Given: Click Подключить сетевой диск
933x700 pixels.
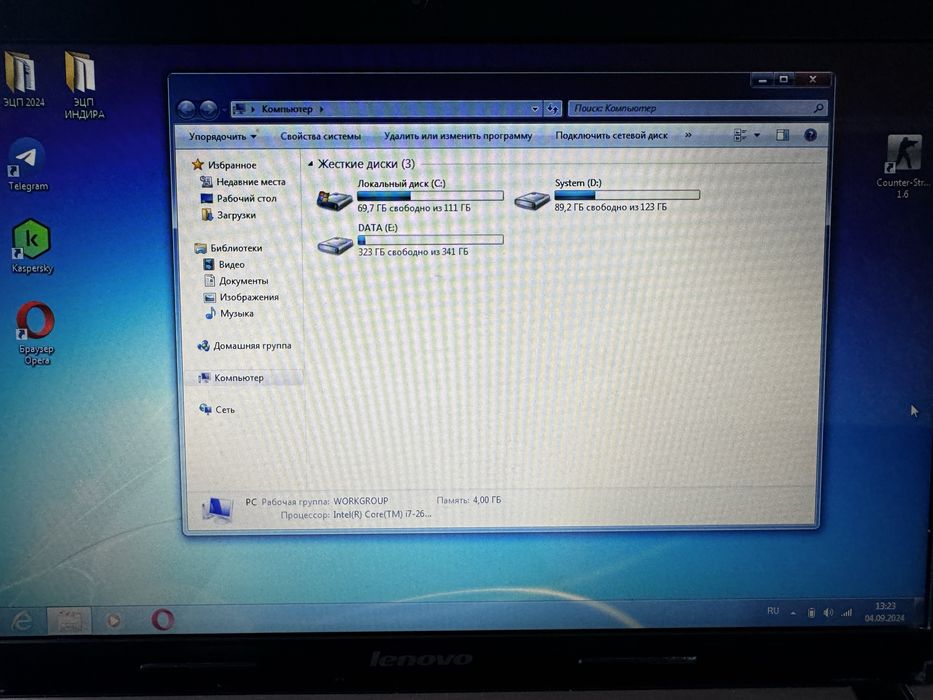Looking at the screenshot, I should (x=611, y=135).
